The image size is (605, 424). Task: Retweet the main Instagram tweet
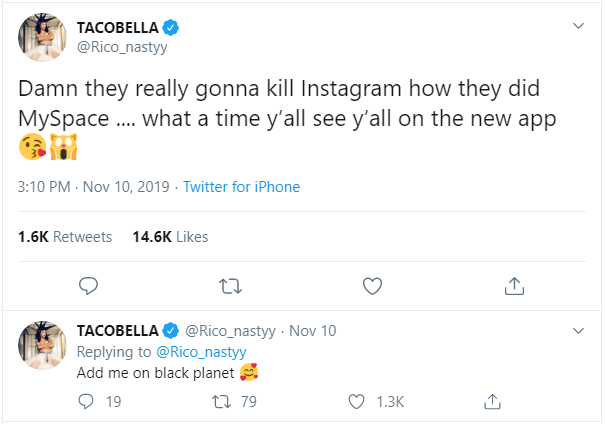(230, 287)
